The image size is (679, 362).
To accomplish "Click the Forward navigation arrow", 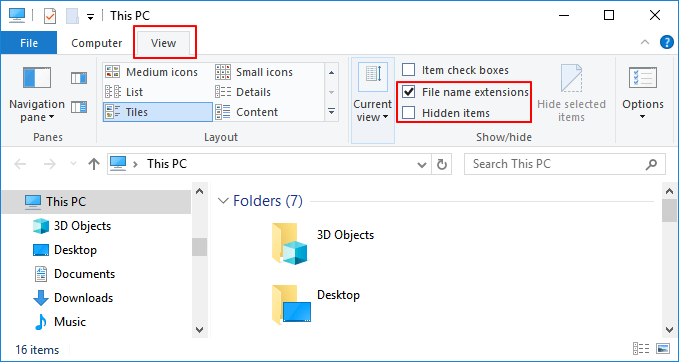I will tap(50, 164).
